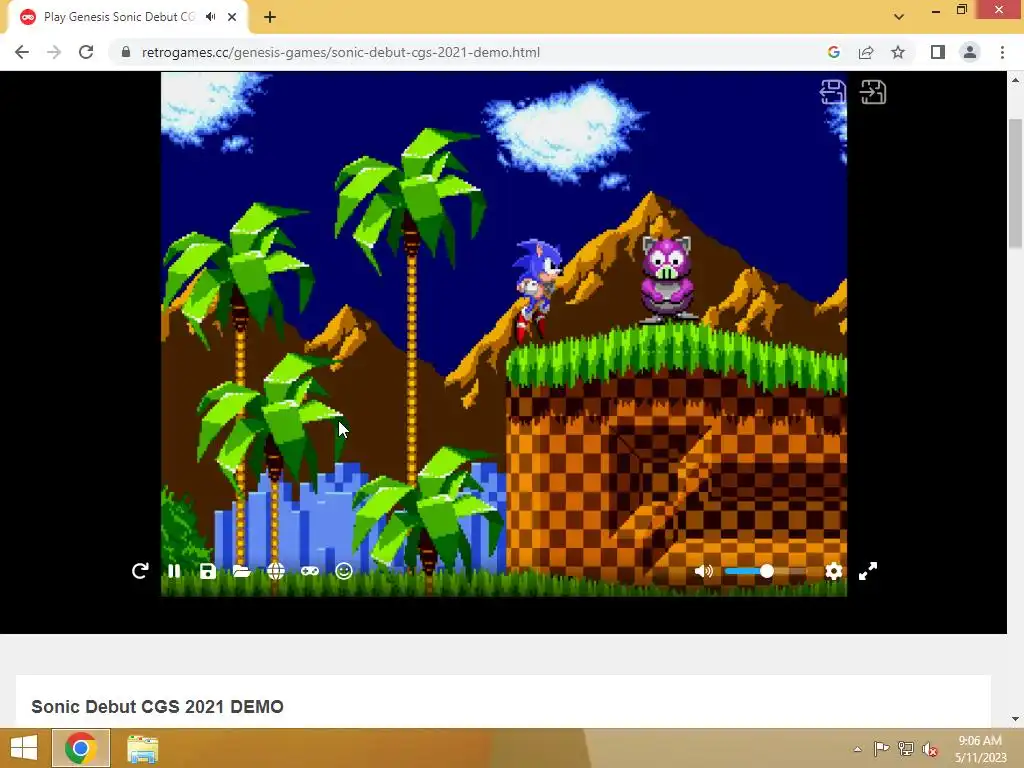The image size is (1024, 768).
Task: Select the Play Genesis Sonic Debut tab
Action: 119,17
